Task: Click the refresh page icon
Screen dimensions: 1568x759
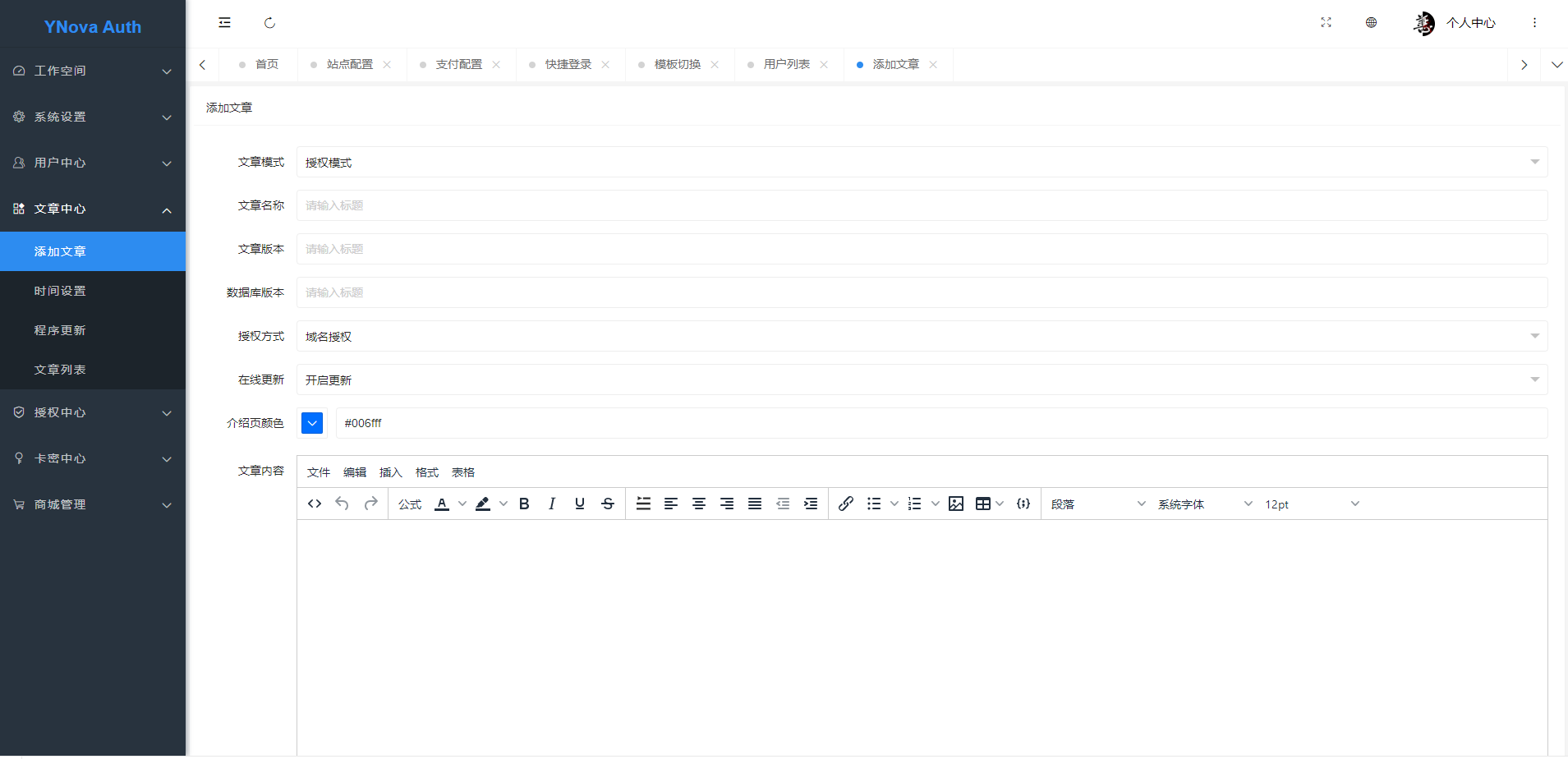Action: coord(269,23)
